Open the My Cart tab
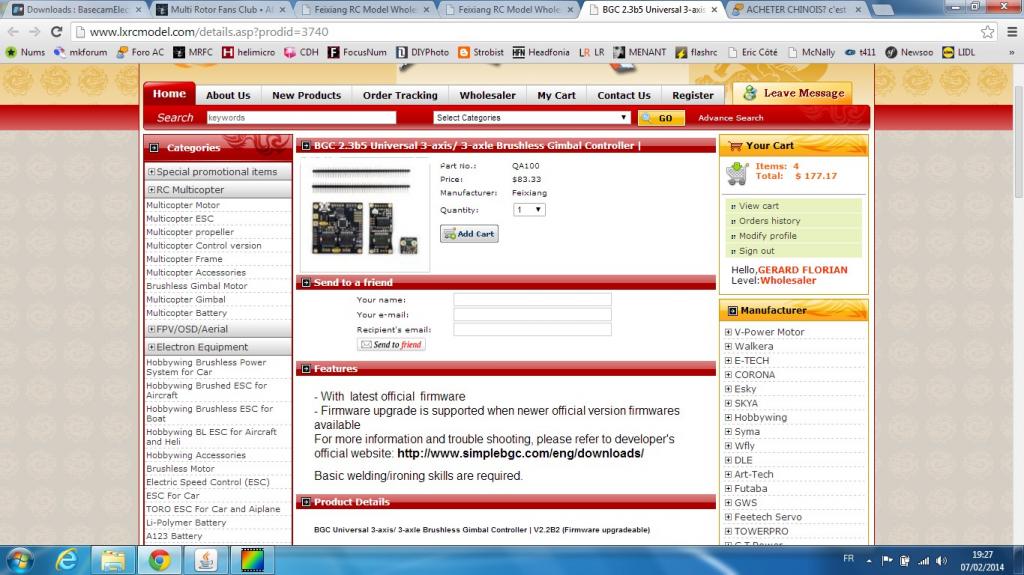Screen dimensions: 1024x575 point(556,95)
